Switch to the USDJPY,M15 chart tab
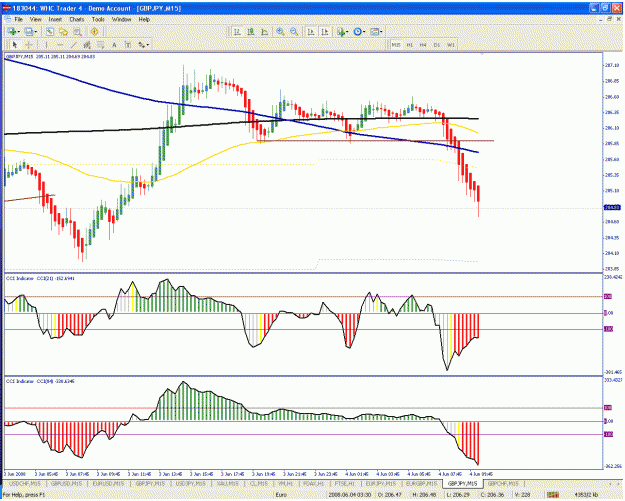The height and width of the screenshot is (501, 625). 191,483
